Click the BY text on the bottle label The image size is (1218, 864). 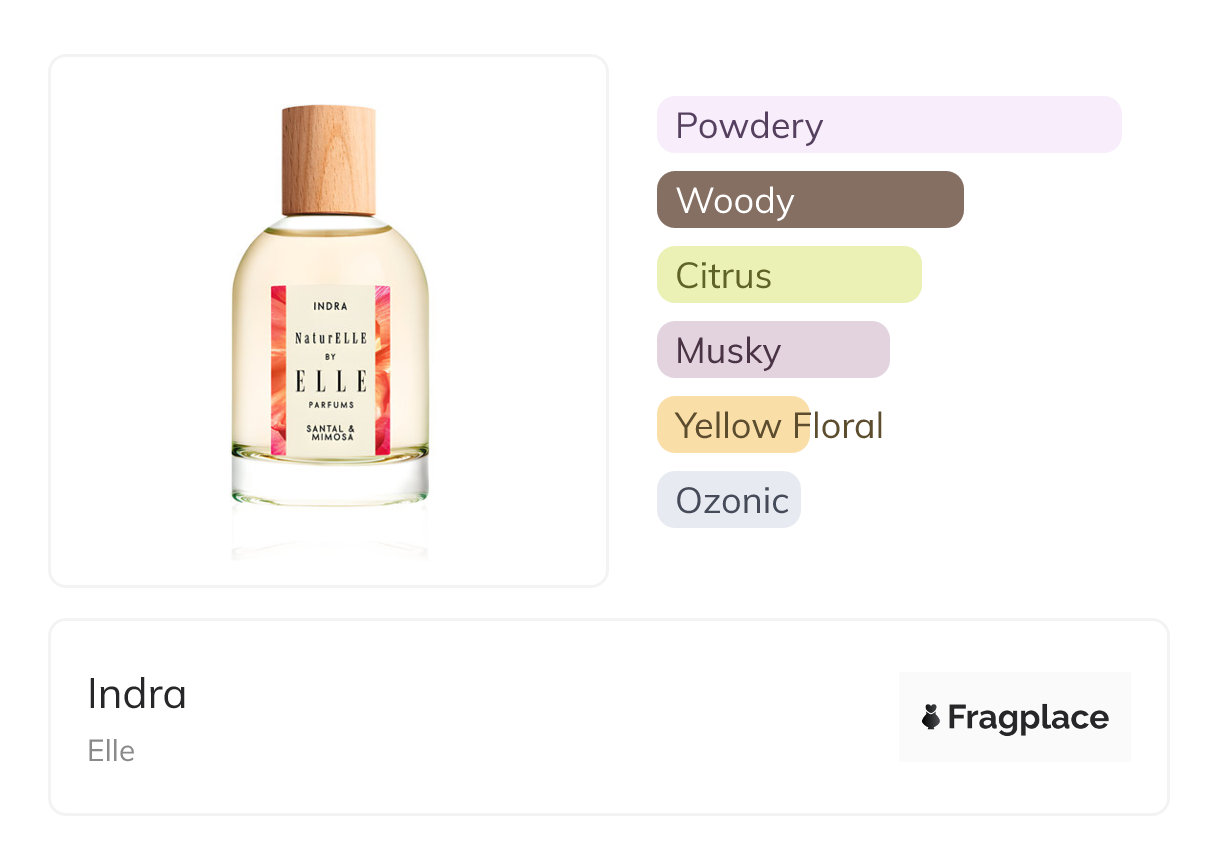tap(330, 356)
